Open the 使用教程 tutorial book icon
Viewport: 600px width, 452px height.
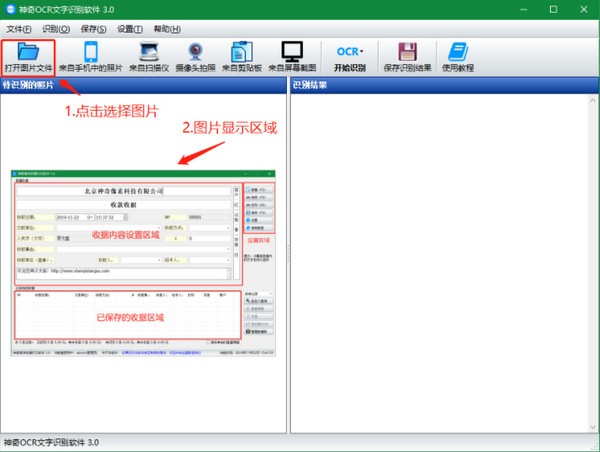pyautogui.click(x=457, y=50)
